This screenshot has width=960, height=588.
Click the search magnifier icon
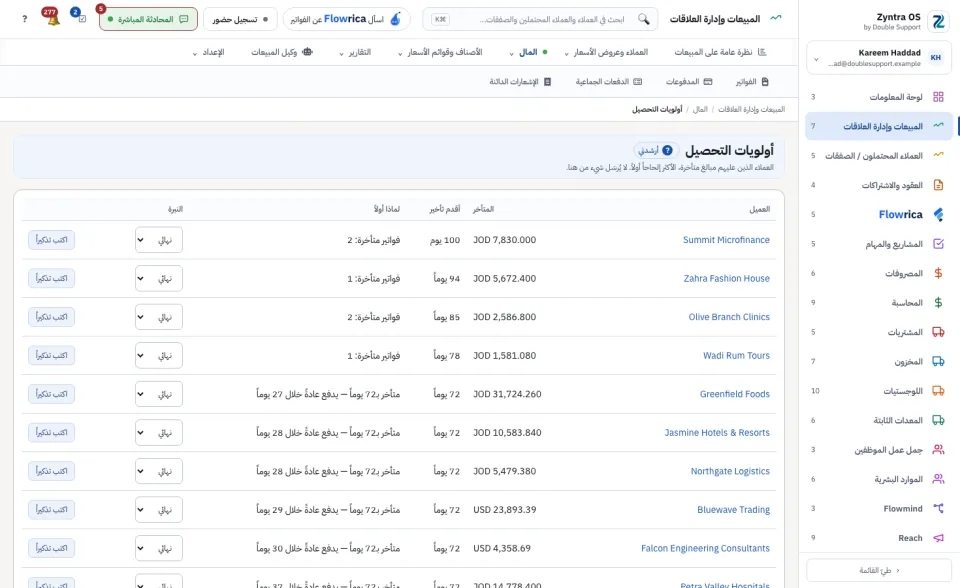(643, 19)
